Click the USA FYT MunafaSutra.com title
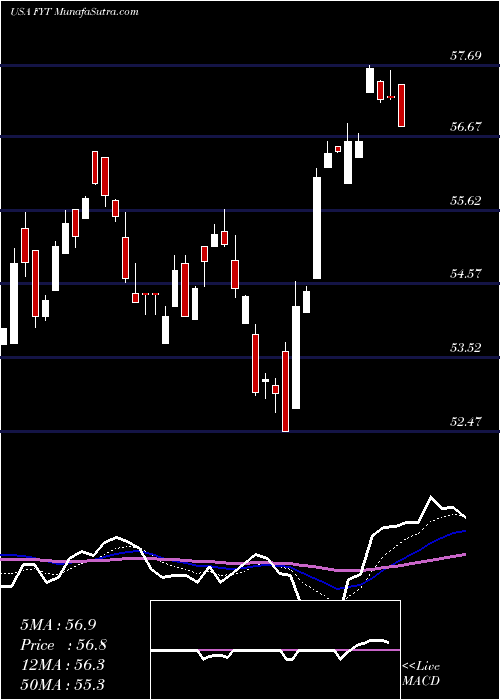 pyautogui.click(x=74, y=12)
